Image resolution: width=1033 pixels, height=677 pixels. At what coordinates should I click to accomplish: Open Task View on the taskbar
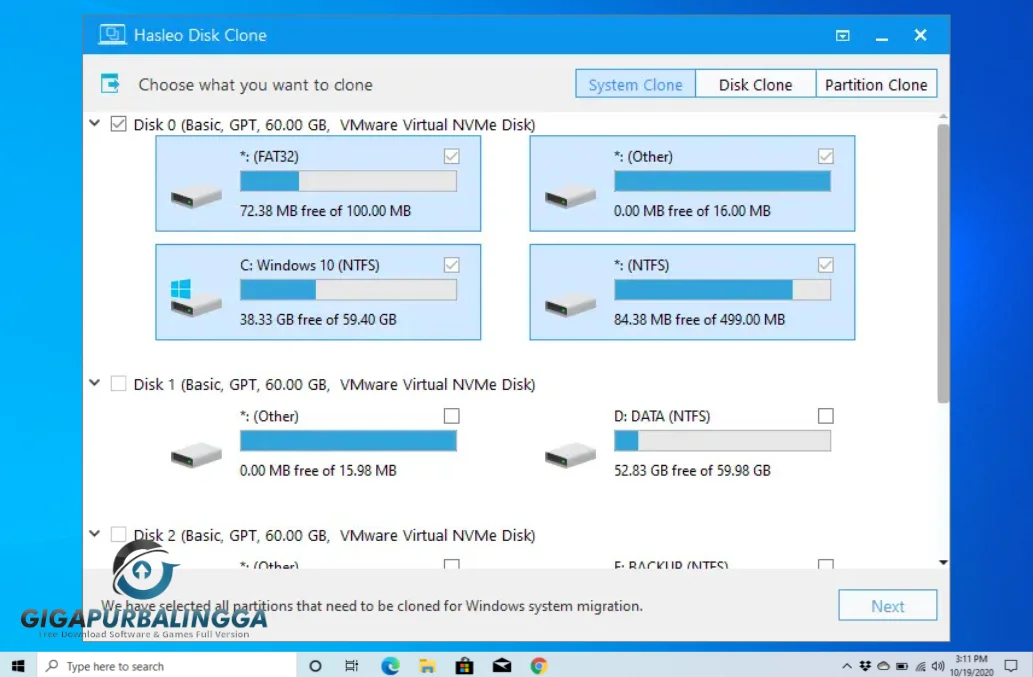[352, 666]
